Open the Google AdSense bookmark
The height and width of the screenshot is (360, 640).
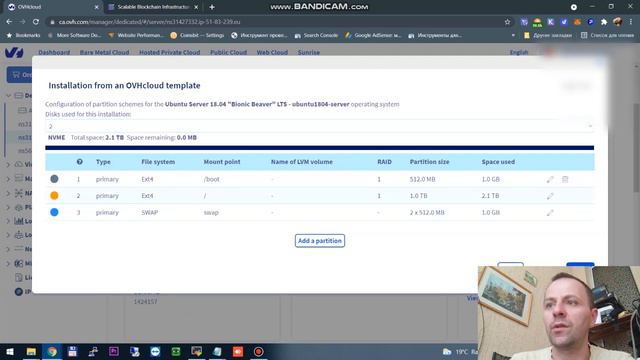pyautogui.click(x=373, y=36)
